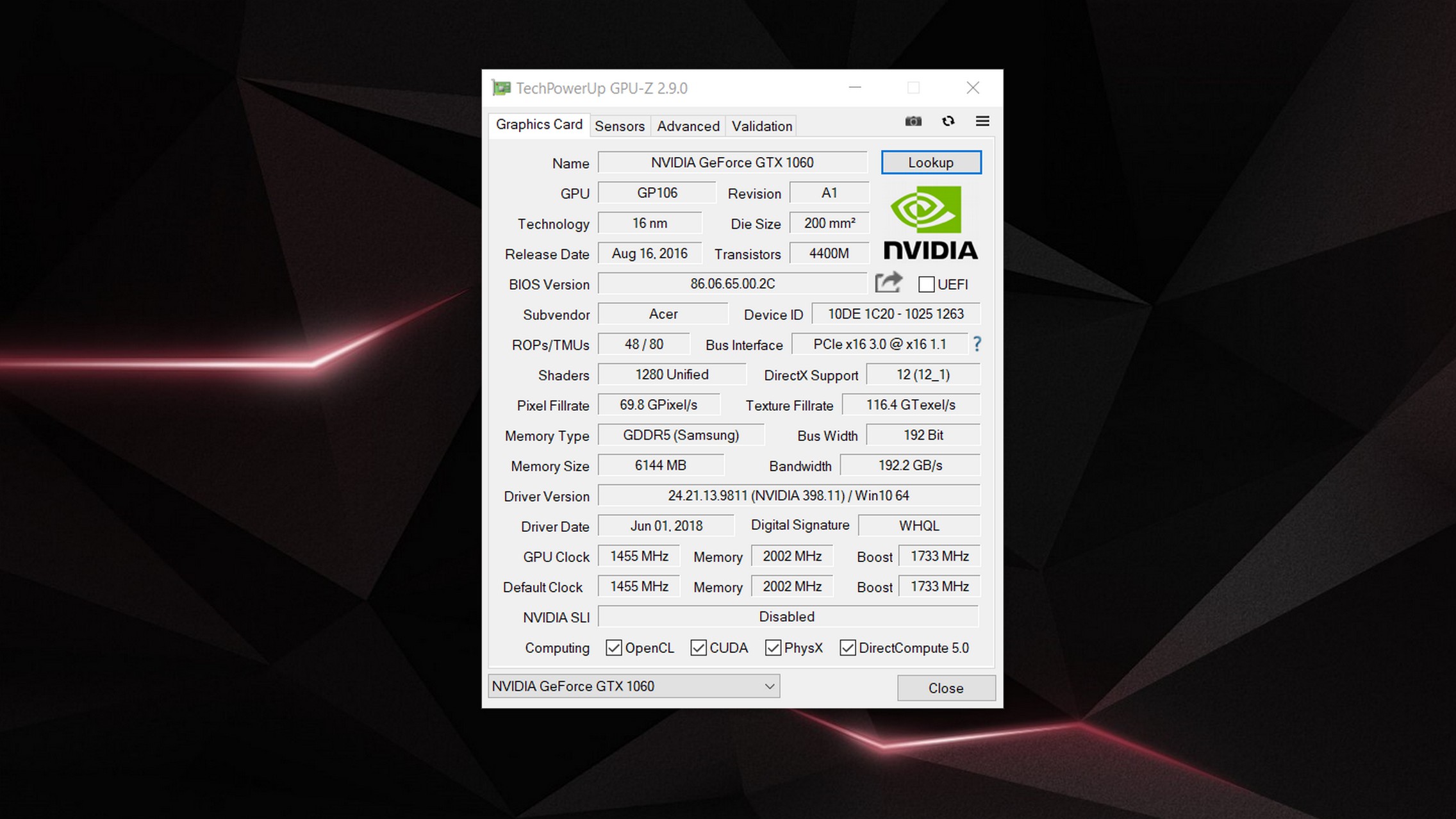Click the ROPs/TMUs field 48 / 80
The height and width of the screenshot is (819, 1456).
(644, 344)
